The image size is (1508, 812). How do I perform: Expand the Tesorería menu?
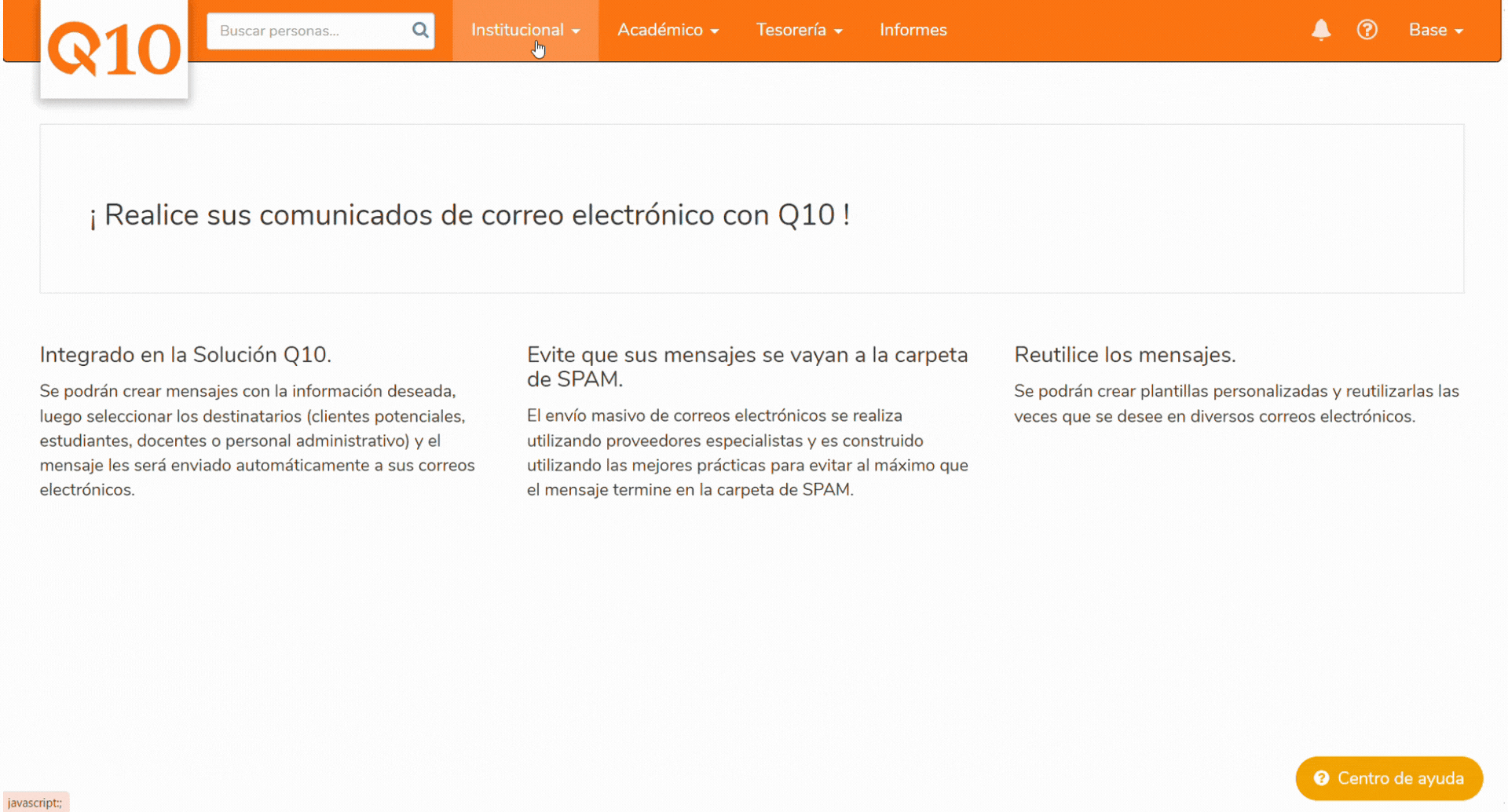pyautogui.click(x=799, y=30)
